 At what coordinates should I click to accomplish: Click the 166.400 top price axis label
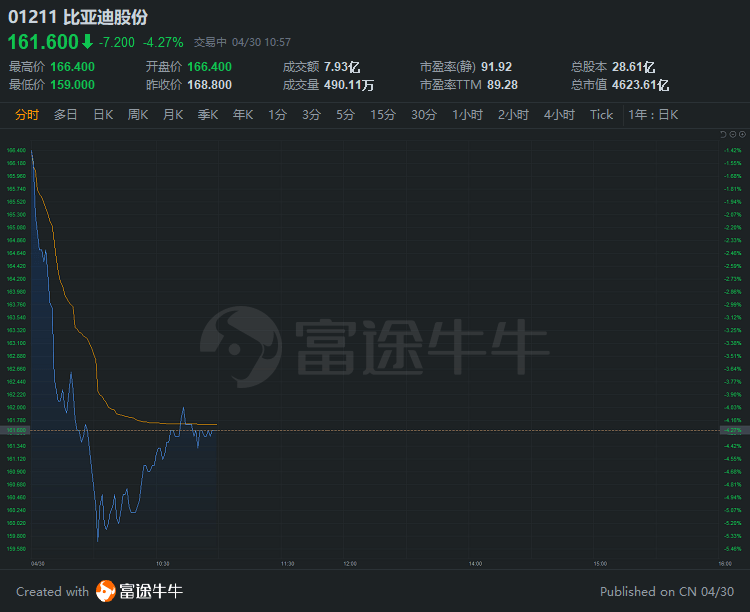click(16, 150)
